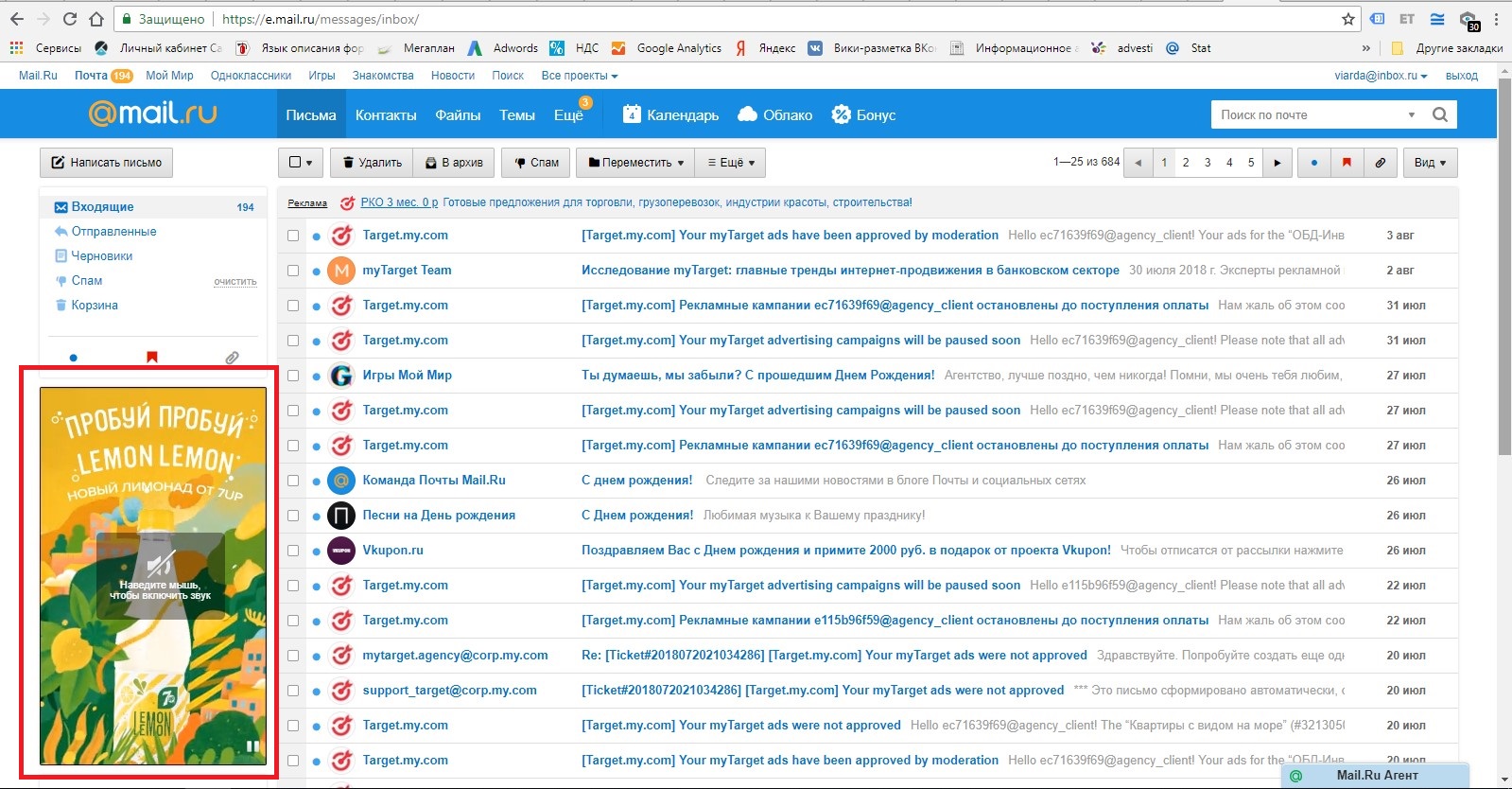Switch to the Контакты tab

tap(386, 114)
